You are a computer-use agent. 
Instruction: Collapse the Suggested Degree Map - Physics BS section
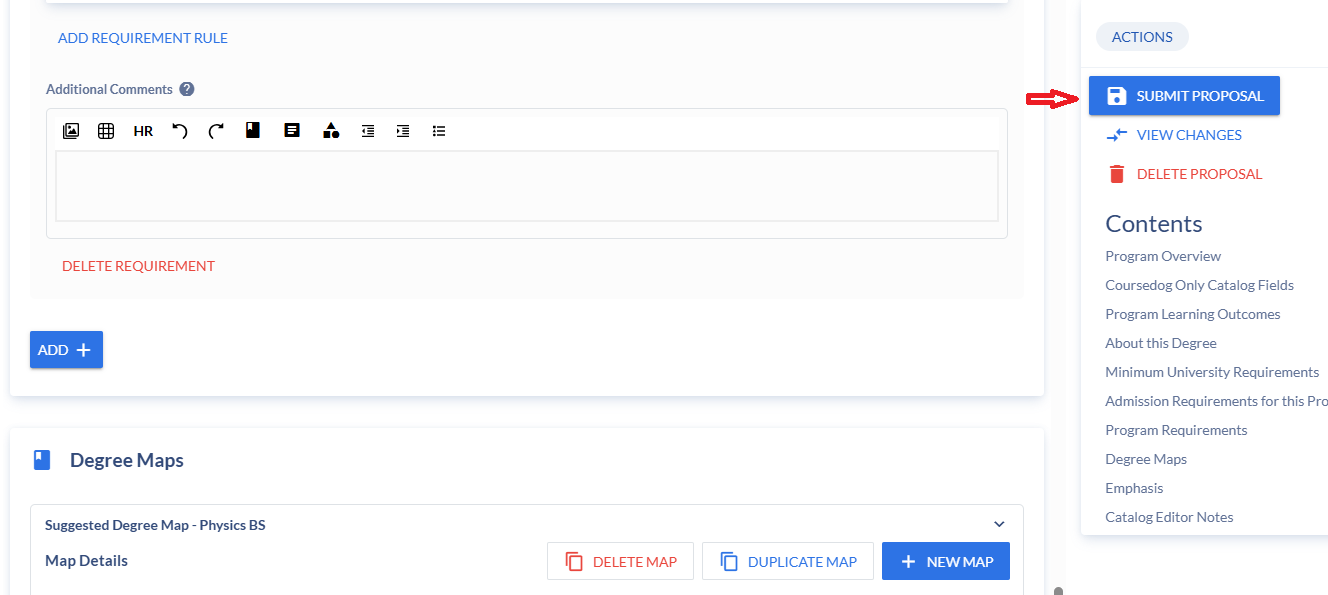998,525
